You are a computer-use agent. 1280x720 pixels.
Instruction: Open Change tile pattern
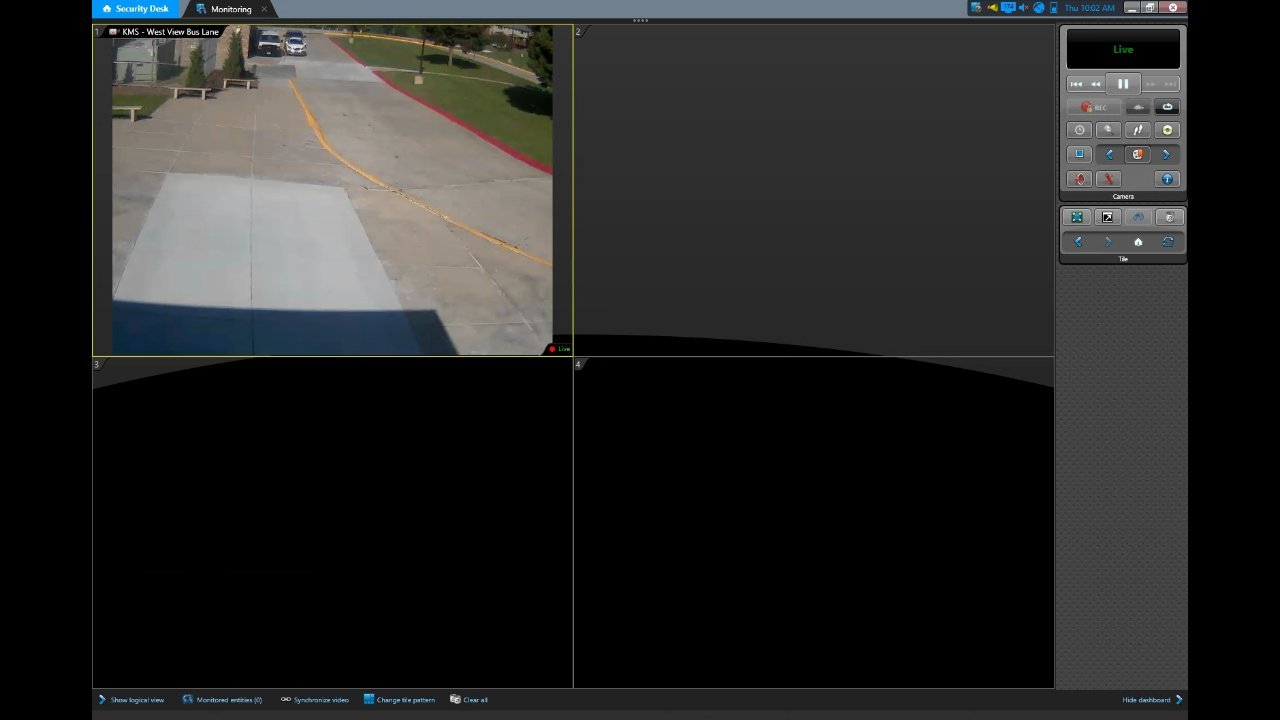point(399,700)
